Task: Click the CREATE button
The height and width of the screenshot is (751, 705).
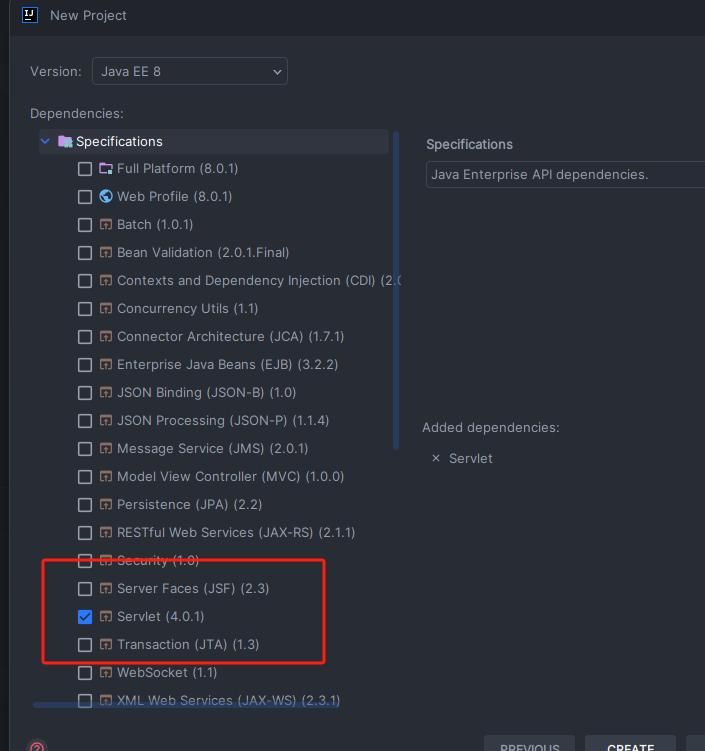Action: tap(630, 745)
